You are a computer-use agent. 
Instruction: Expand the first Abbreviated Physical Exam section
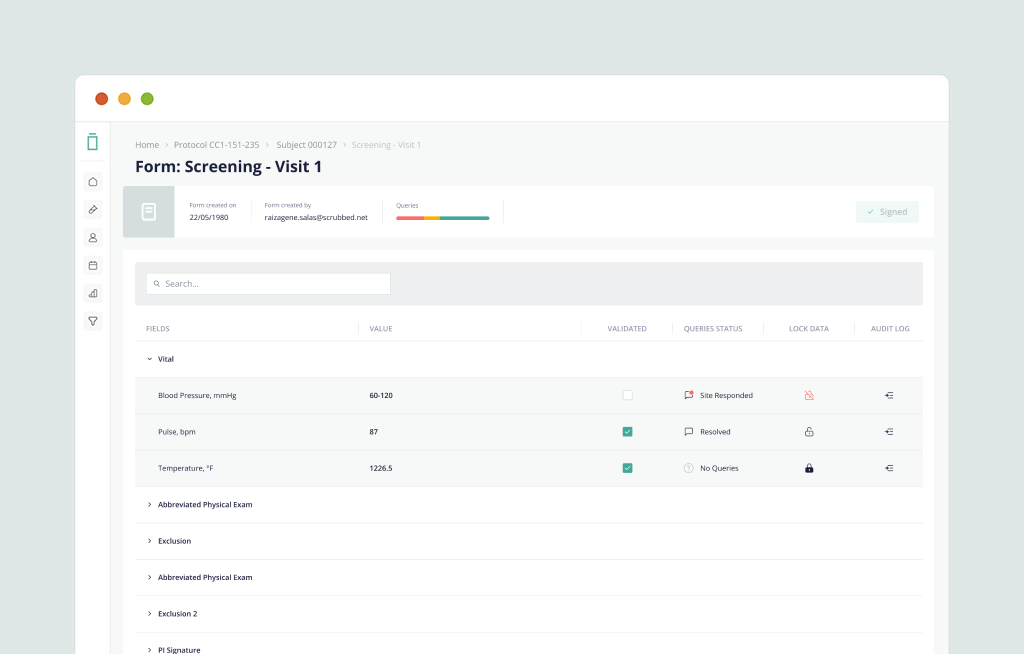click(x=150, y=504)
